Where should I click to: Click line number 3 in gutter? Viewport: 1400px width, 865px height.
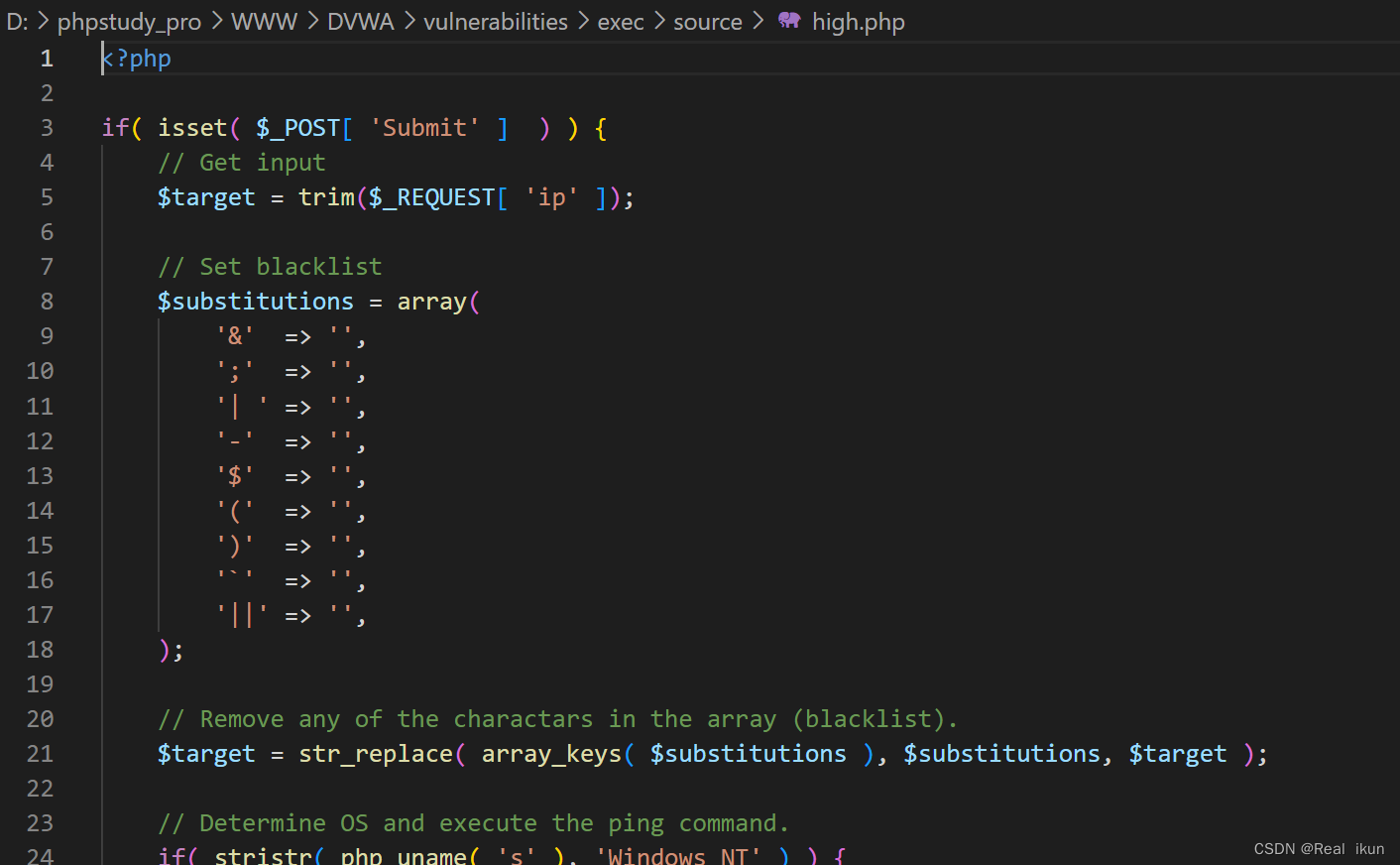click(x=47, y=128)
